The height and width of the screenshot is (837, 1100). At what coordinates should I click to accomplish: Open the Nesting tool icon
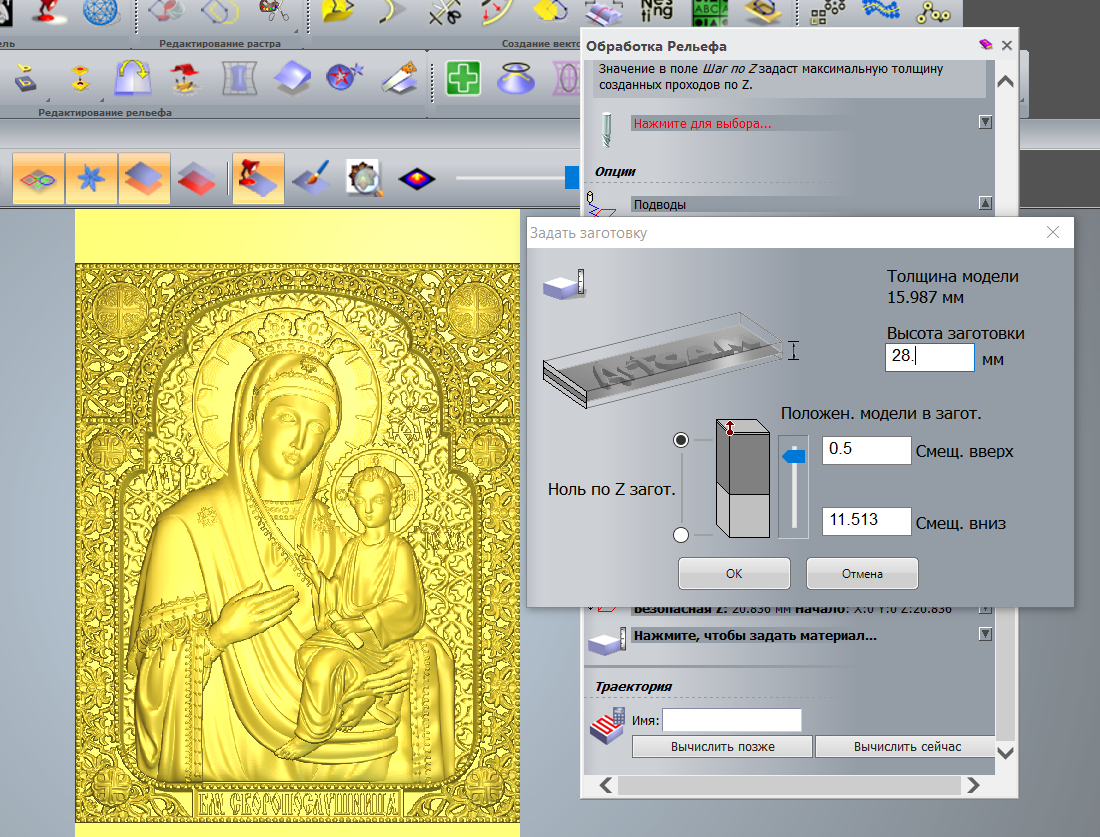[x=657, y=11]
